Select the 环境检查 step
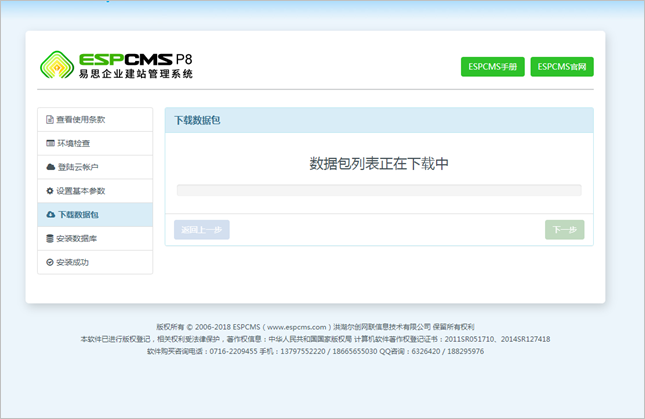The width and height of the screenshot is (645, 419). pyautogui.click(x=95, y=144)
